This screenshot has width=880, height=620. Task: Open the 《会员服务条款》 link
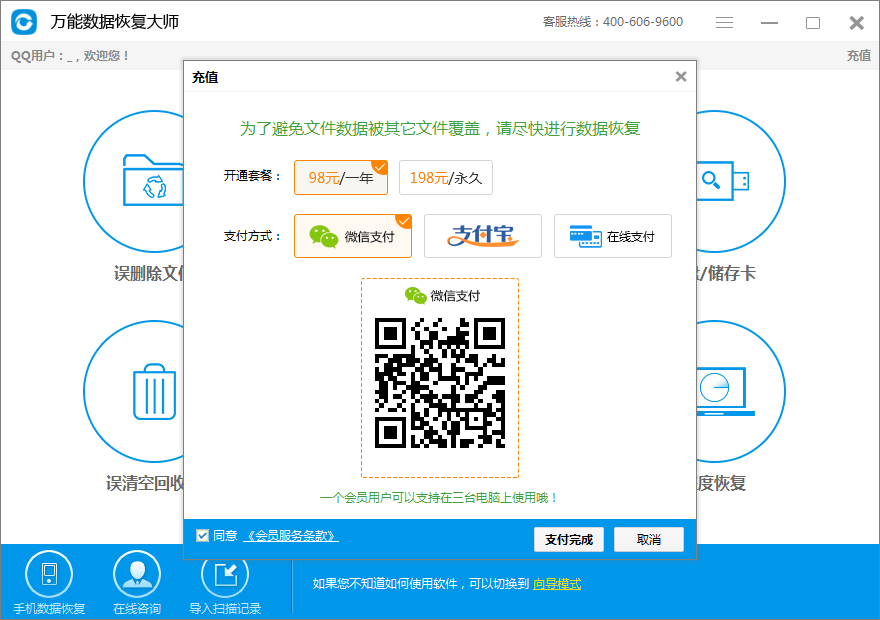(x=291, y=536)
